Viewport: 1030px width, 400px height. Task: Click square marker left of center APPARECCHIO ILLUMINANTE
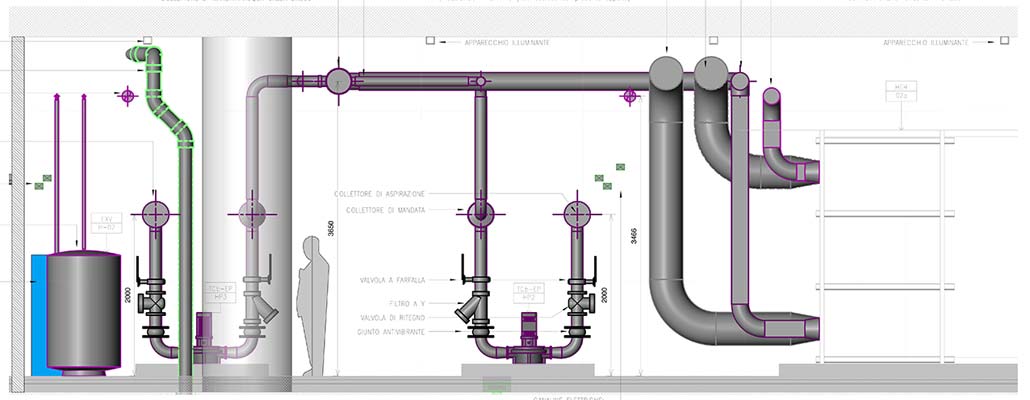(x=430, y=42)
